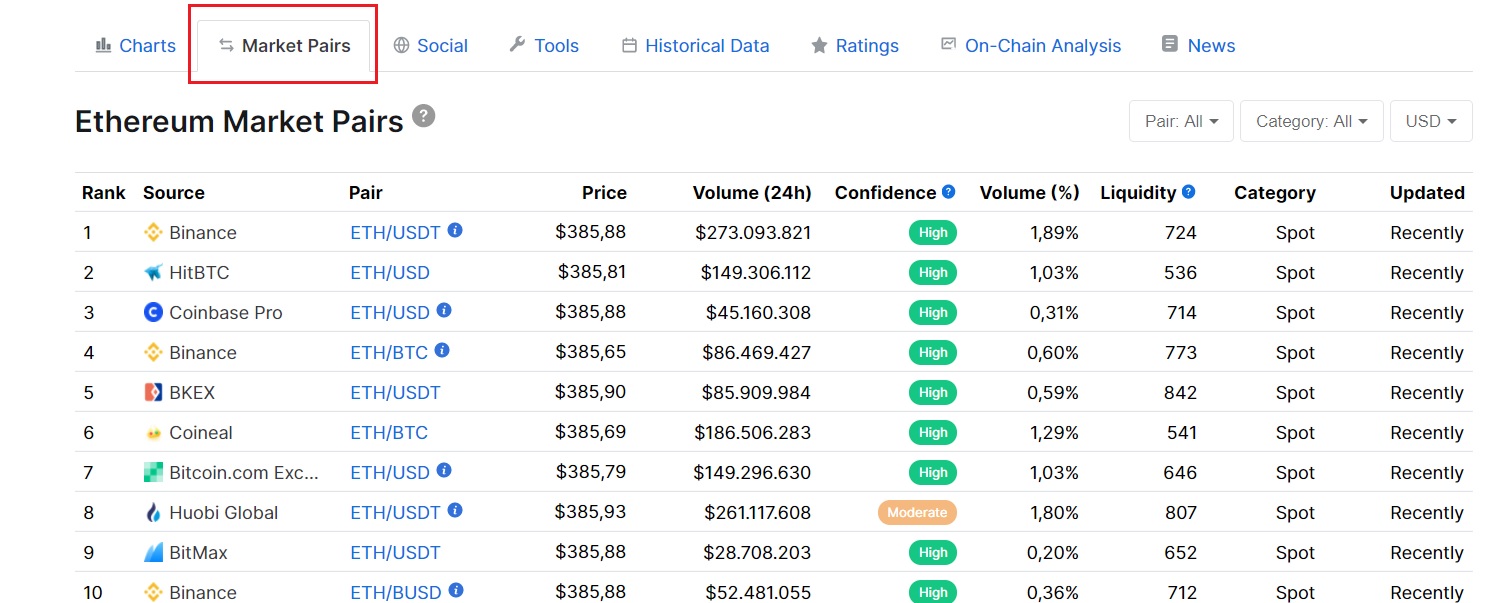Select the volume value $273.093.821

(753, 233)
